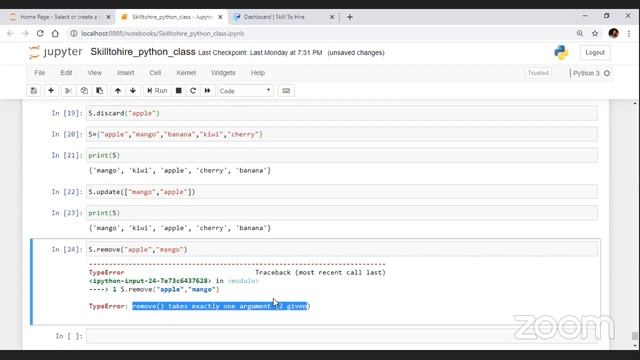Click cell 23 print(S) input
The image size is (640, 360).
[342, 213]
